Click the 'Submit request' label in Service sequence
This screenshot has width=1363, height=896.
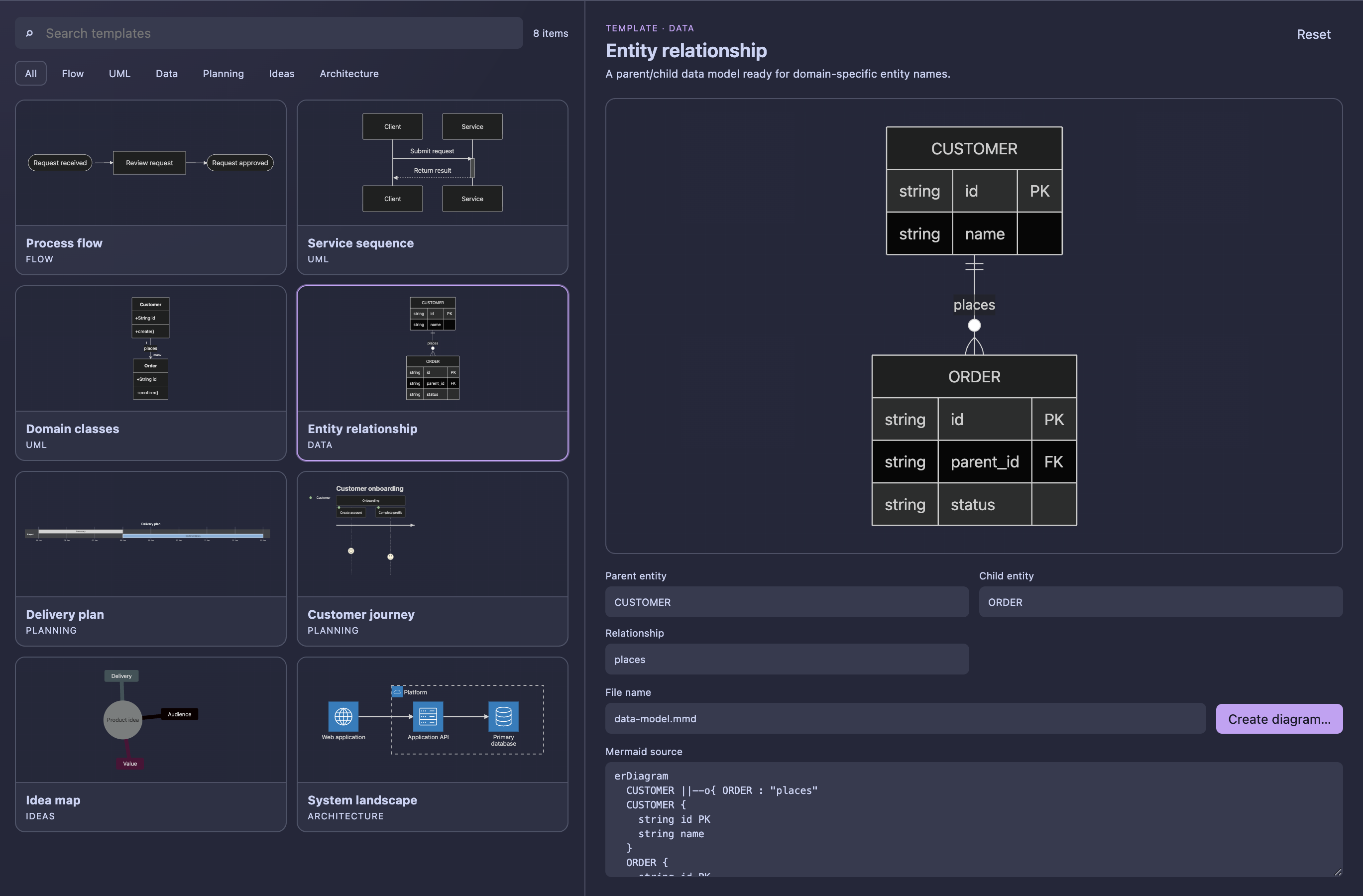pyautogui.click(x=432, y=151)
